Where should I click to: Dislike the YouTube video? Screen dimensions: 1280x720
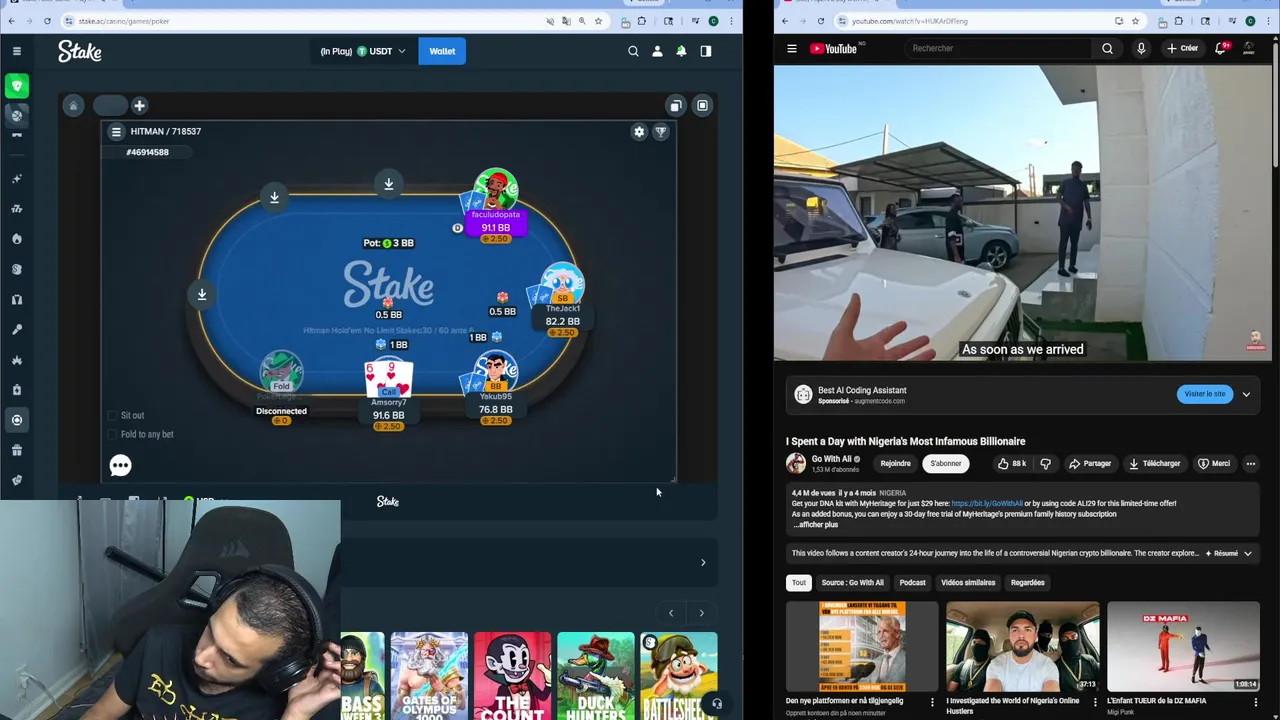click(1045, 464)
